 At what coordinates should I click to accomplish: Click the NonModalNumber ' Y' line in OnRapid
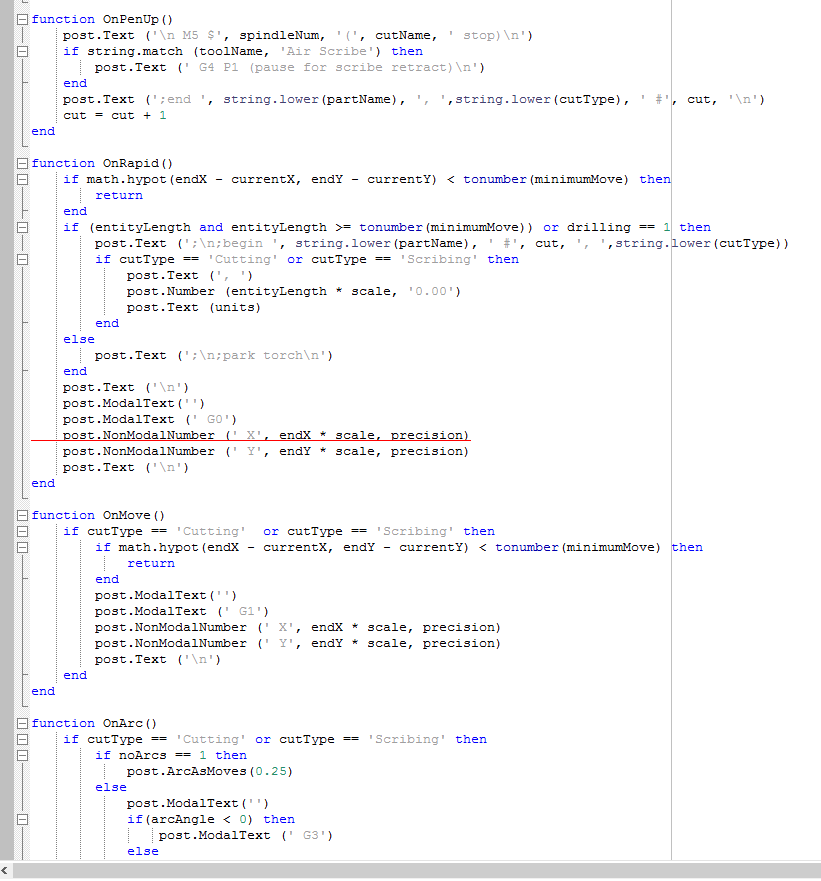[266, 452]
